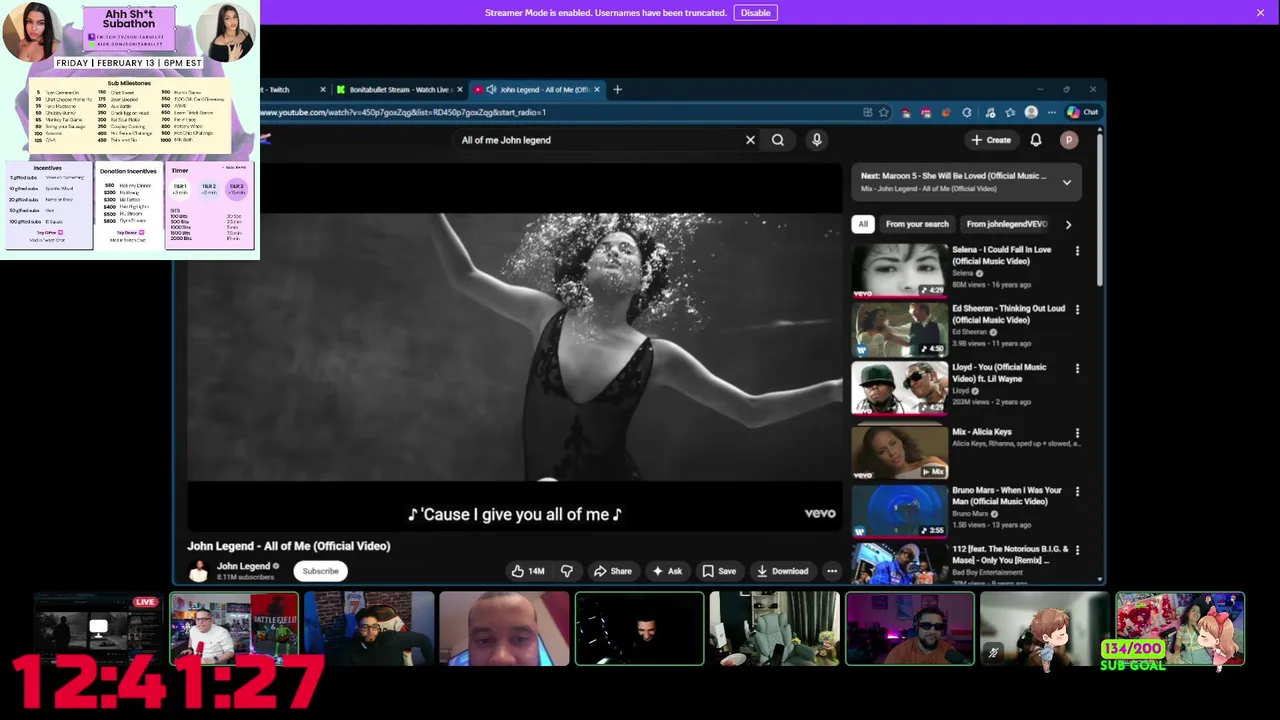Click the Favorites collections toolbar icon
Image resolution: width=1280 pixels, height=720 pixels.
(x=1010, y=112)
